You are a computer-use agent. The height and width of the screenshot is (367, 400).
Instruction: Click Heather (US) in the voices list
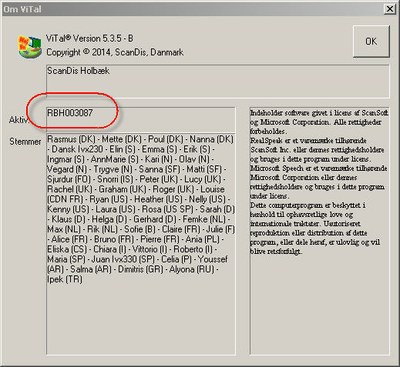[x=158, y=199]
